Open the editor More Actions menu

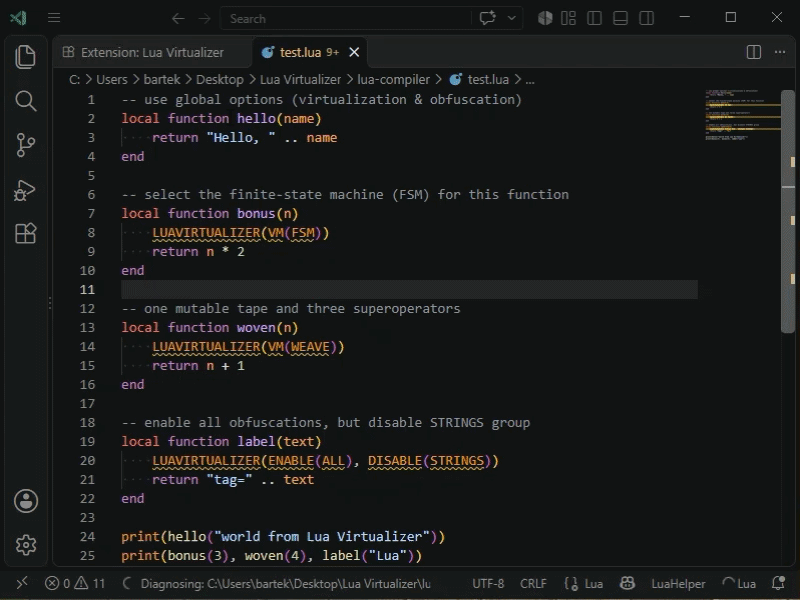pos(780,52)
